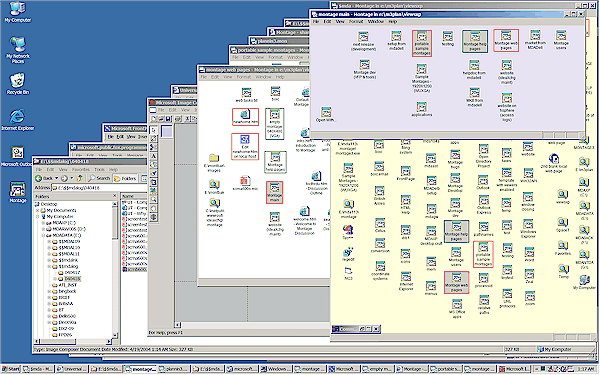Image resolution: width=600 pixels, height=375 pixels.
Task: Open 'coordinate systems' icon in yellow window
Action: pyautogui.click(x=380, y=271)
